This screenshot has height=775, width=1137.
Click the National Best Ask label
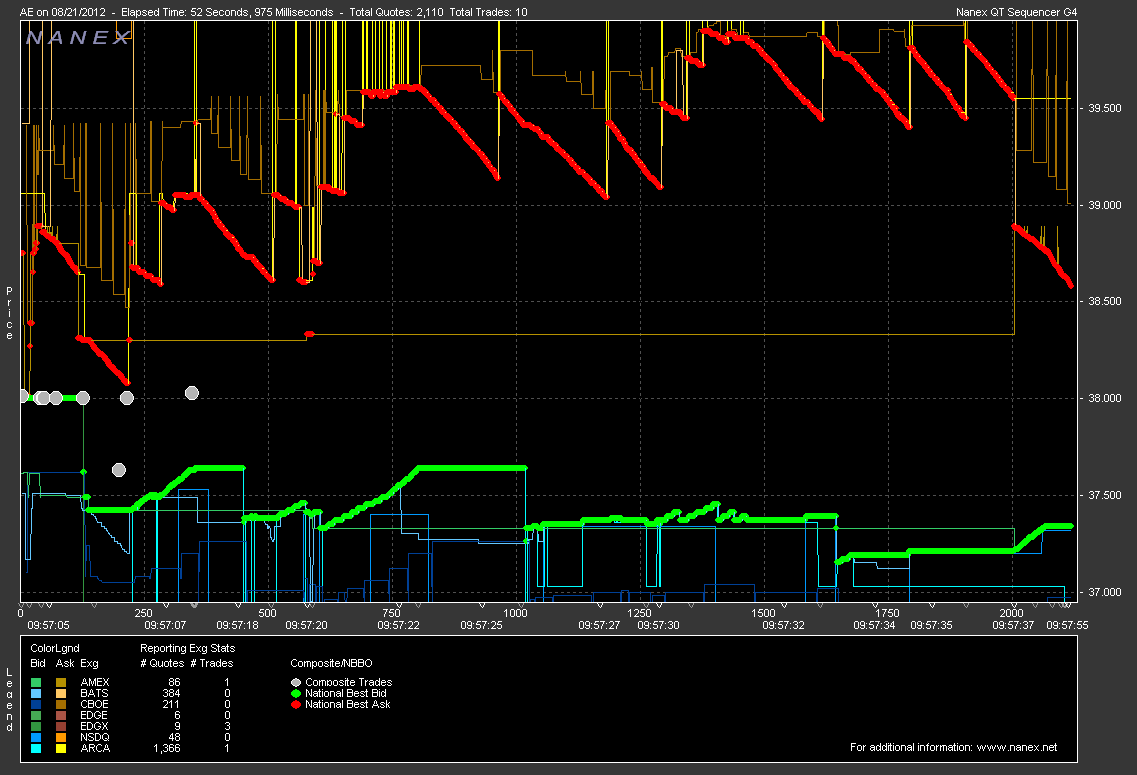(x=348, y=704)
